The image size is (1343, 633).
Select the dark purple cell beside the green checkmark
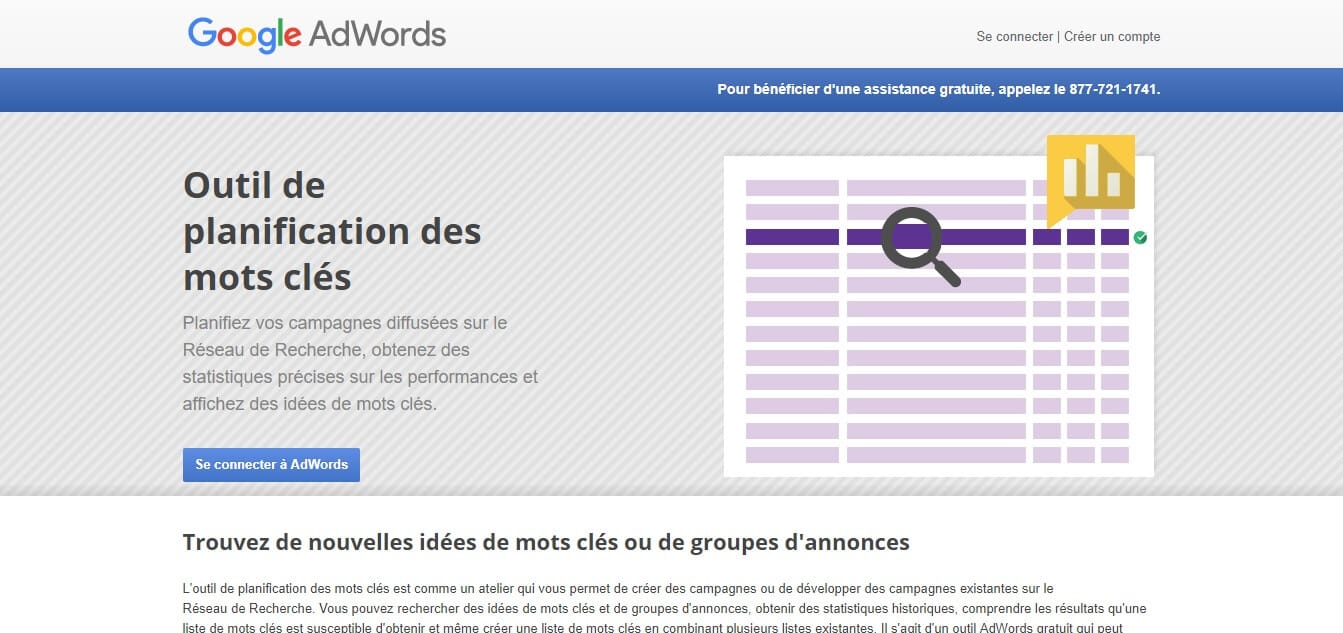(x=1114, y=237)
